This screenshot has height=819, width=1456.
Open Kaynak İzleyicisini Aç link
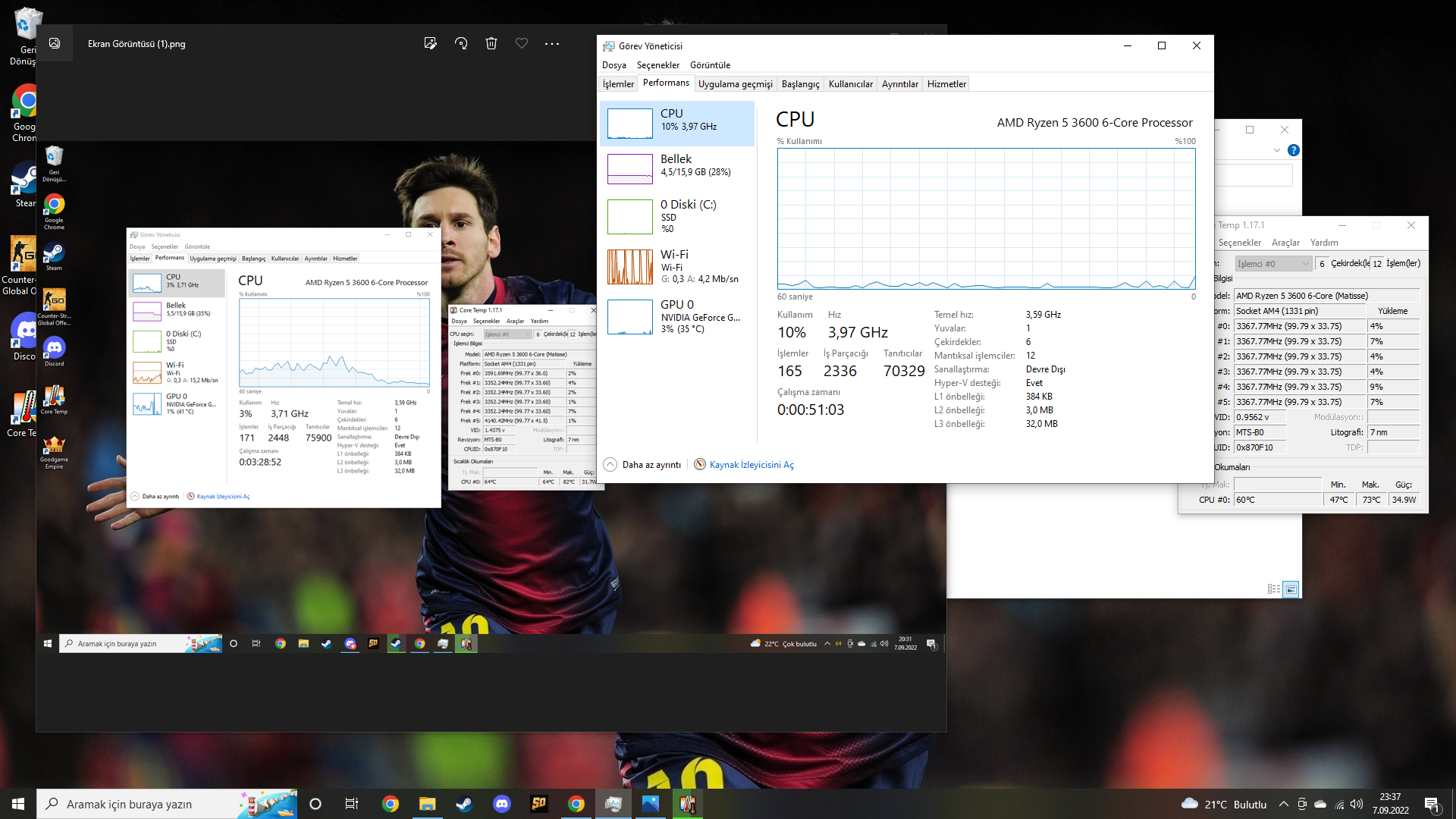click(x=752, y=465)
